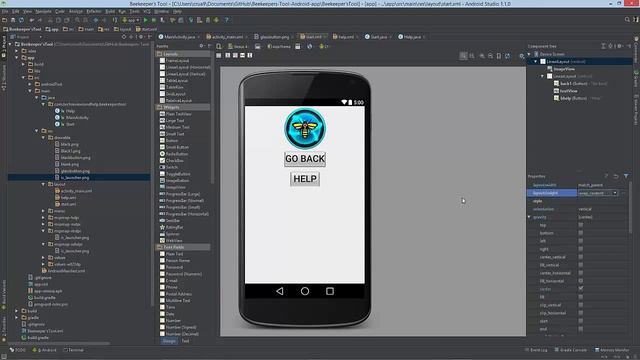Open the Build menu
640x360 pixels.
110,11
